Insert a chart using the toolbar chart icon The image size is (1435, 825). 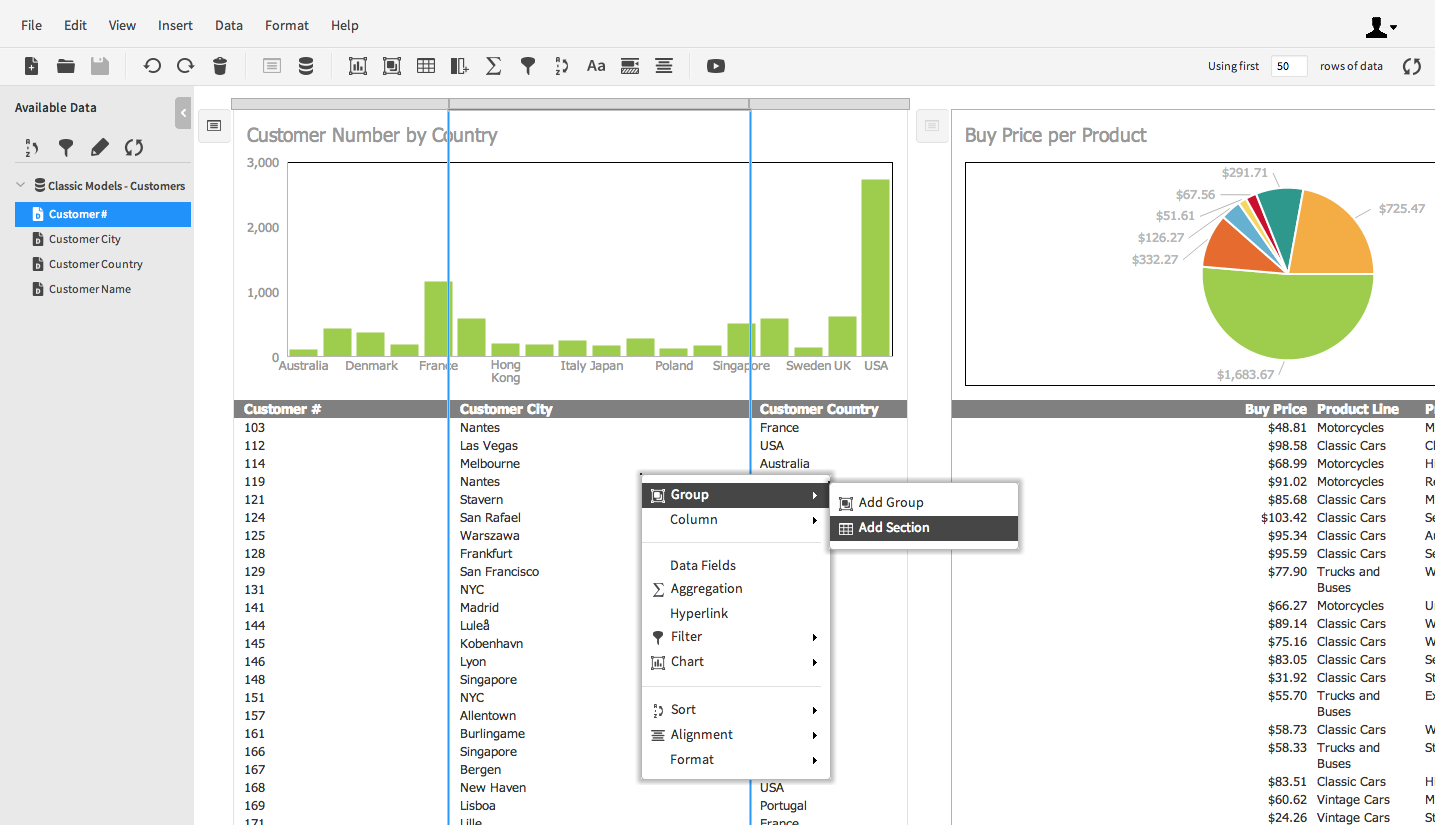point(358,66)
